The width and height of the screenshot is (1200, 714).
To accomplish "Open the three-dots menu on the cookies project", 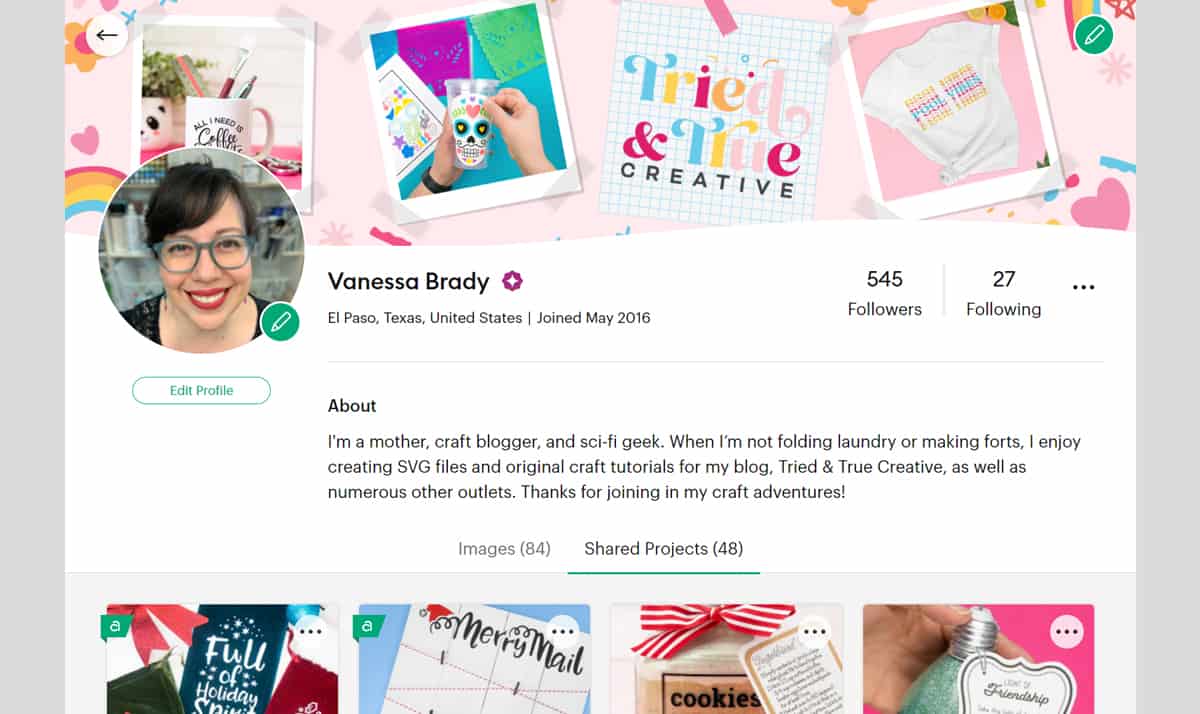I will tap(816, 631).
